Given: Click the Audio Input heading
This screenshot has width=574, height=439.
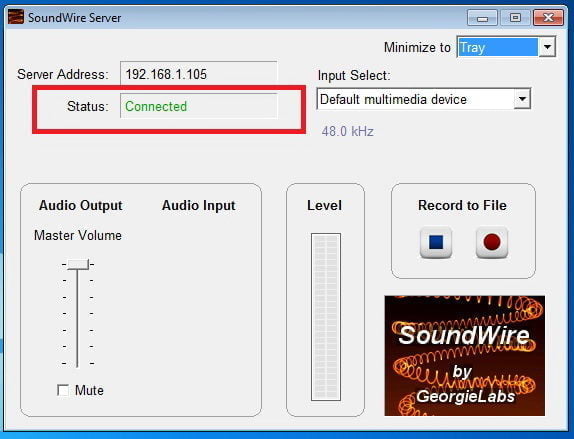Looking at the screenshot, I should tap(198, 205).
